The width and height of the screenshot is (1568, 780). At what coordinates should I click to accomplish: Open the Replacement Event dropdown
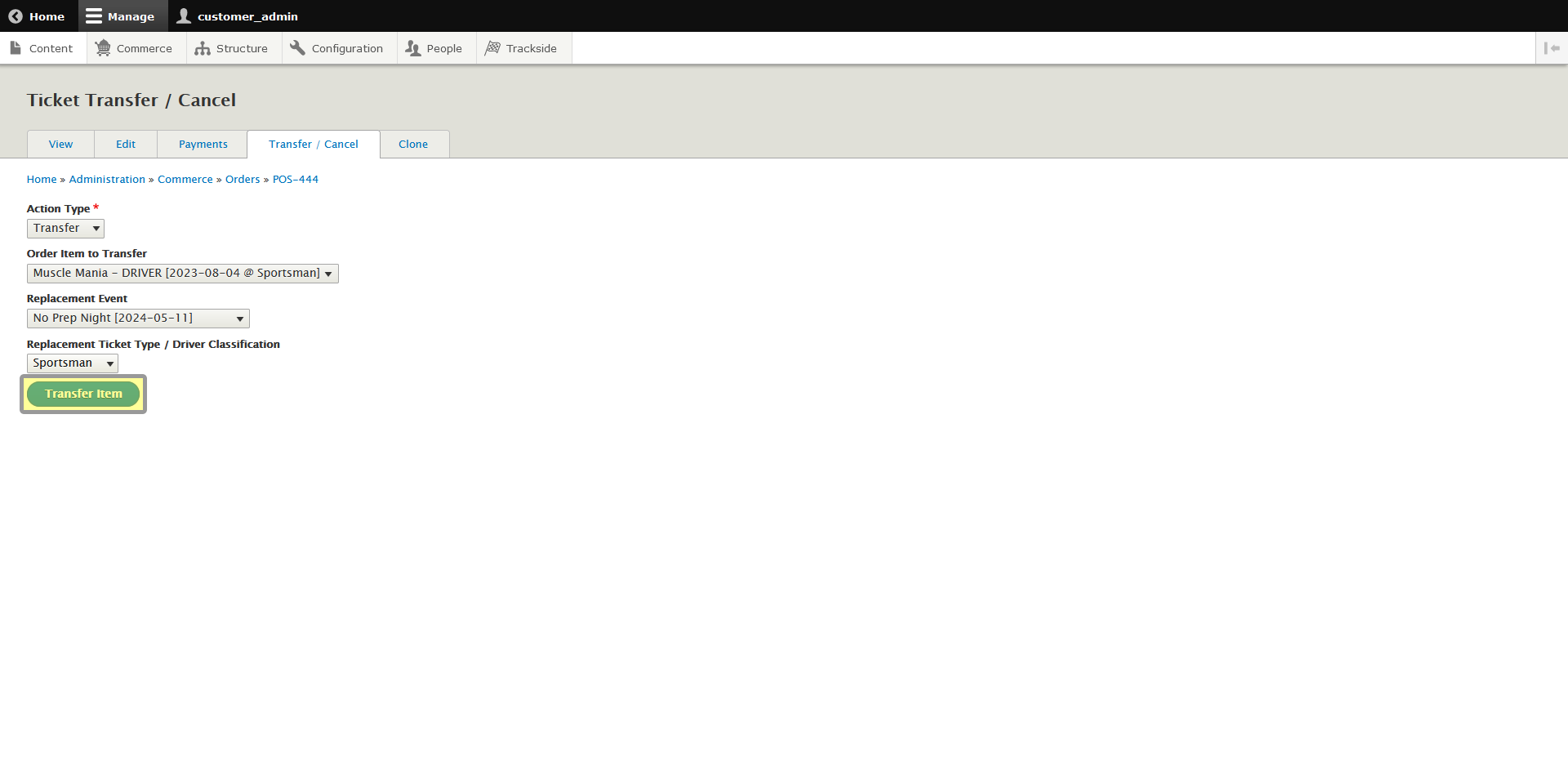(x=138, y=318)
